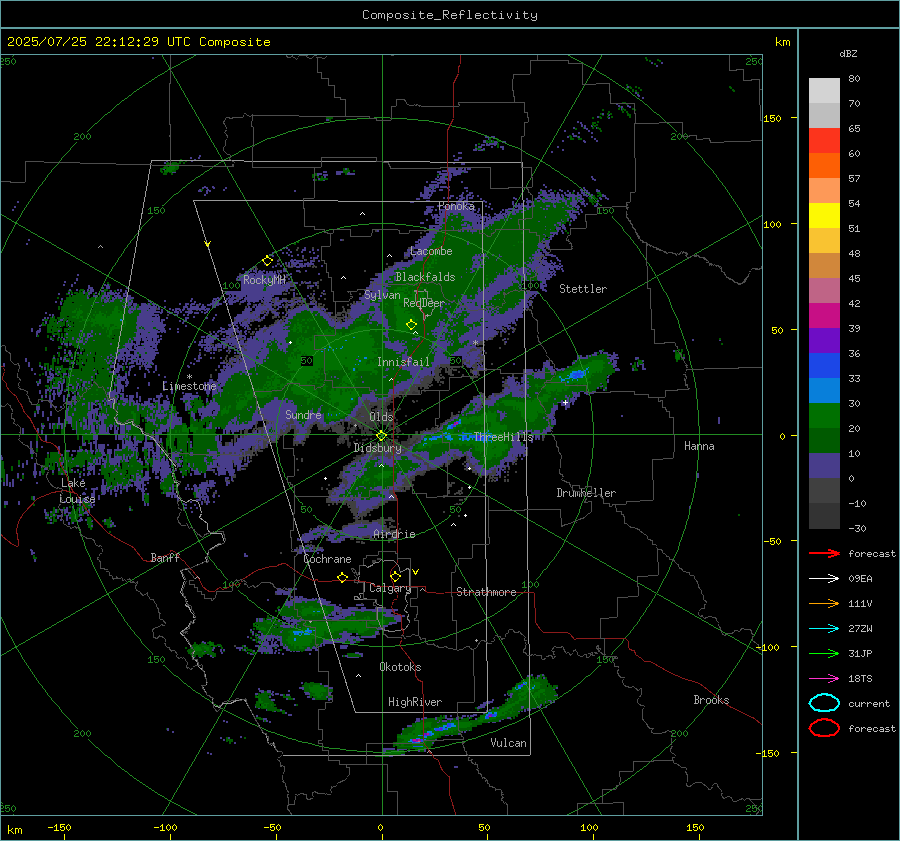This screenshot has width=900, height=841.
Task: Select the Didsbury label
Action: pos(377,448)
